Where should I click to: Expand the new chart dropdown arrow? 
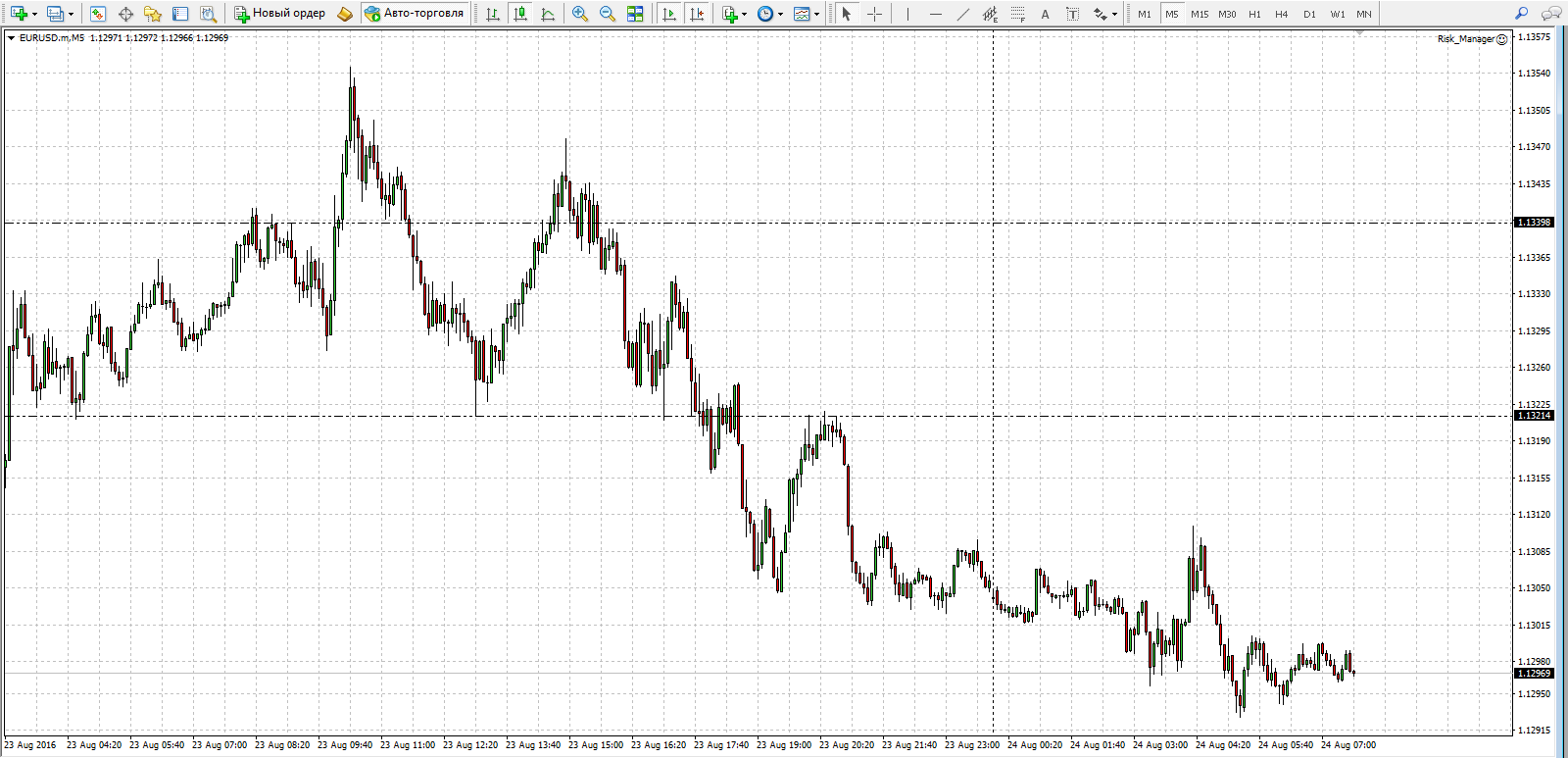[x=34, y=14]
